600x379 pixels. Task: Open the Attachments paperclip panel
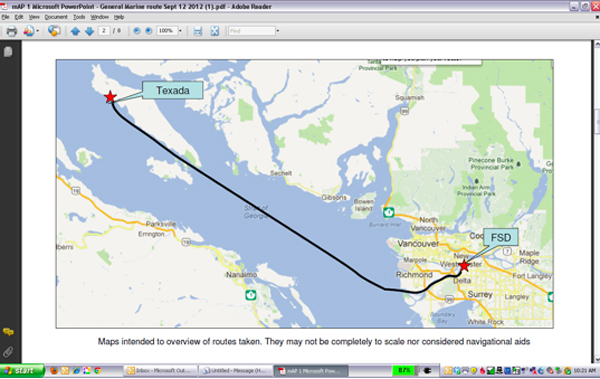coord(8,351)
